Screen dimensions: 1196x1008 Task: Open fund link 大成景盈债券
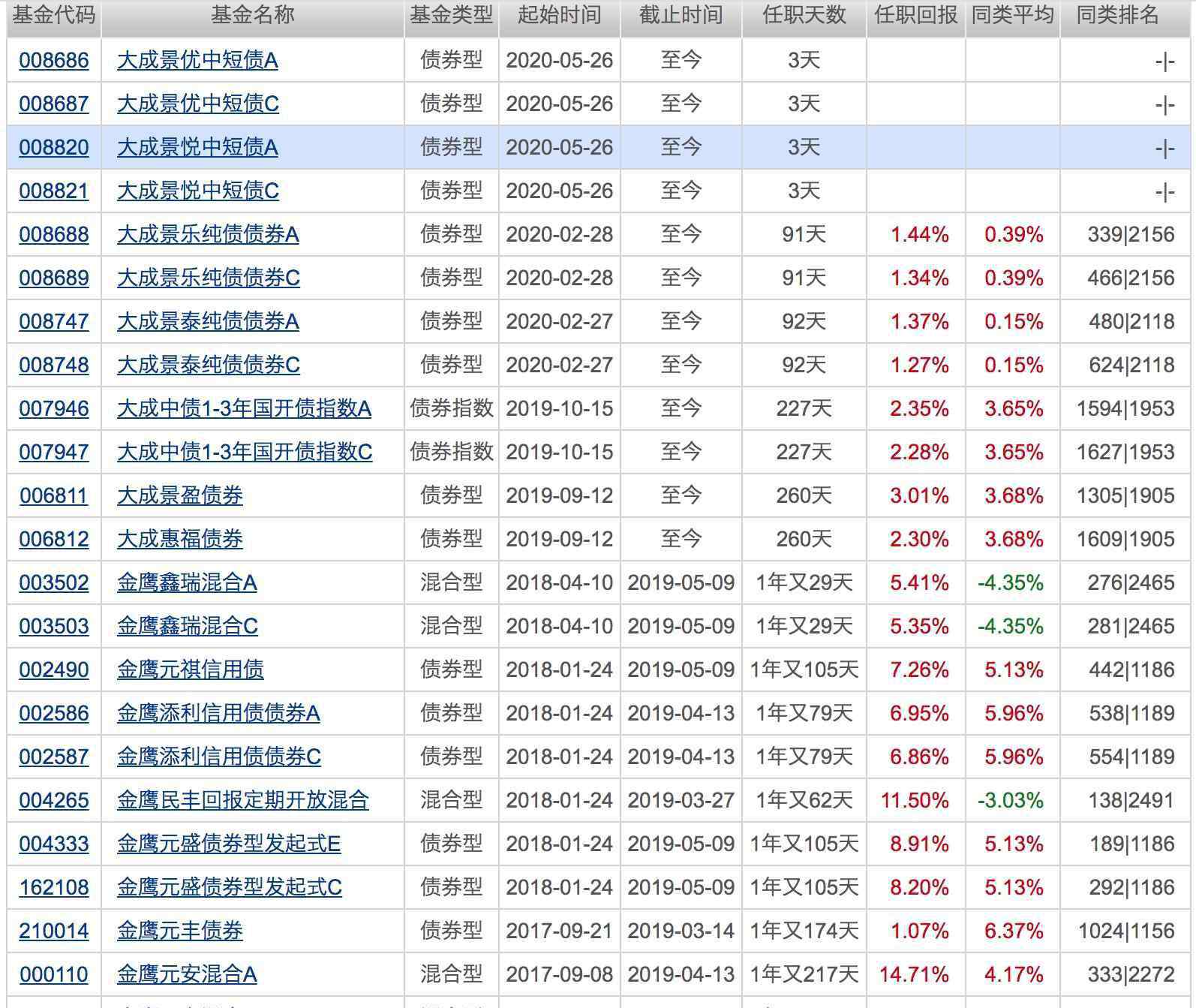[x=180, y=495]
